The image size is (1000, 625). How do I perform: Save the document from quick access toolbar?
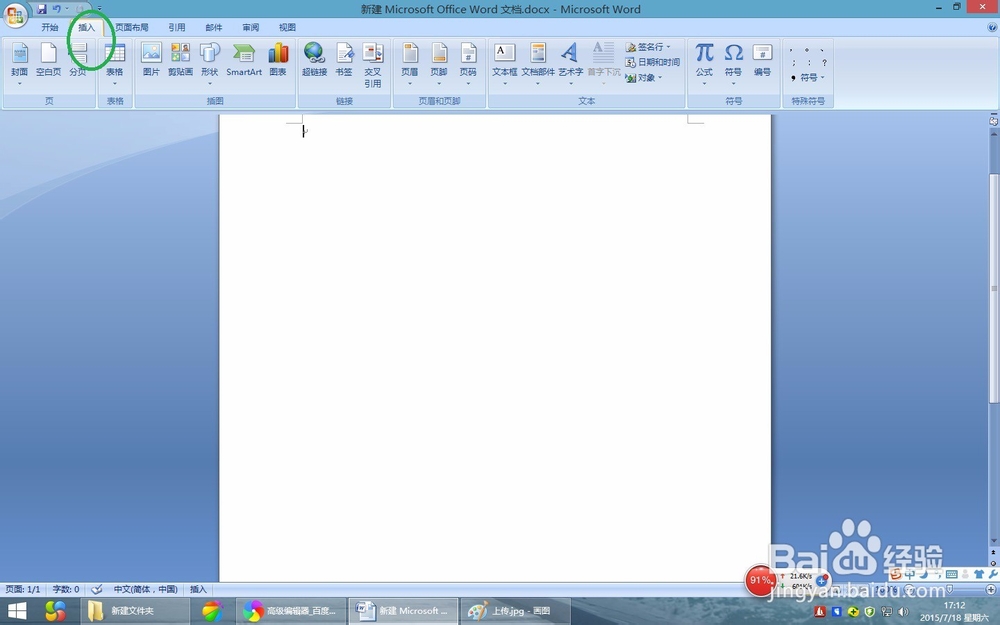(41, 9)
